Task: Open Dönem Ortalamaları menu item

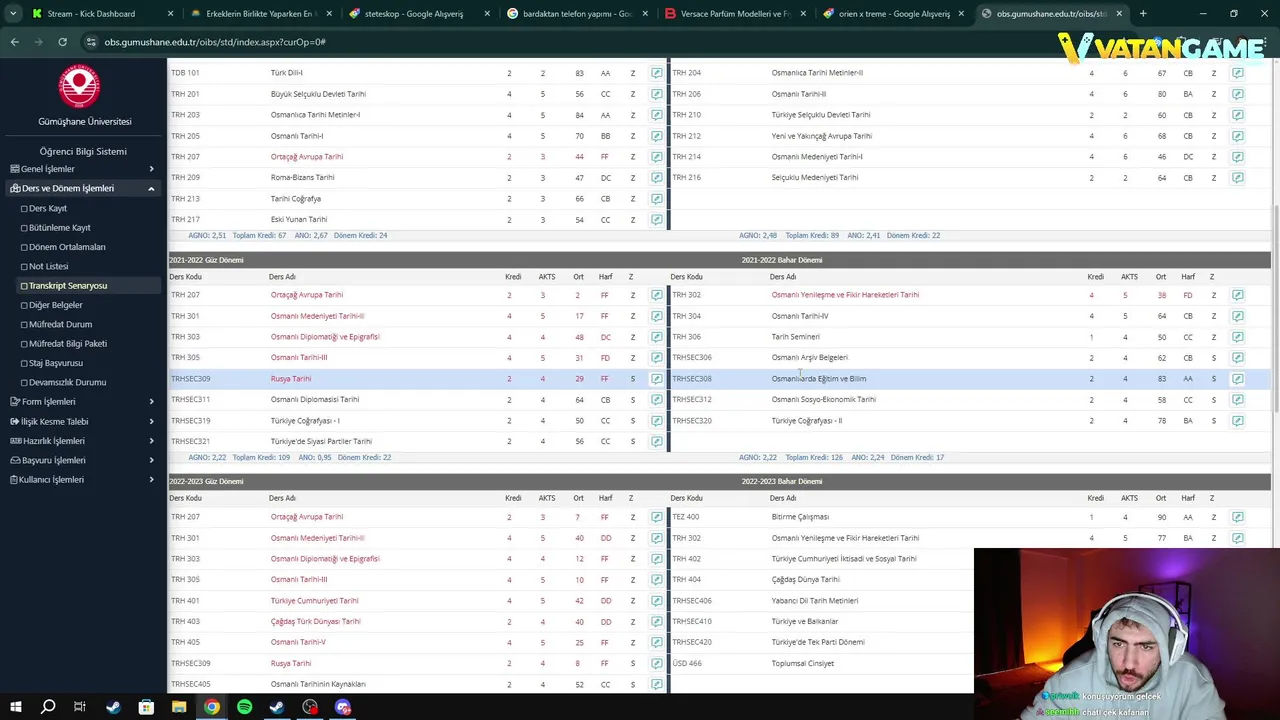Action: click(66, 247)
